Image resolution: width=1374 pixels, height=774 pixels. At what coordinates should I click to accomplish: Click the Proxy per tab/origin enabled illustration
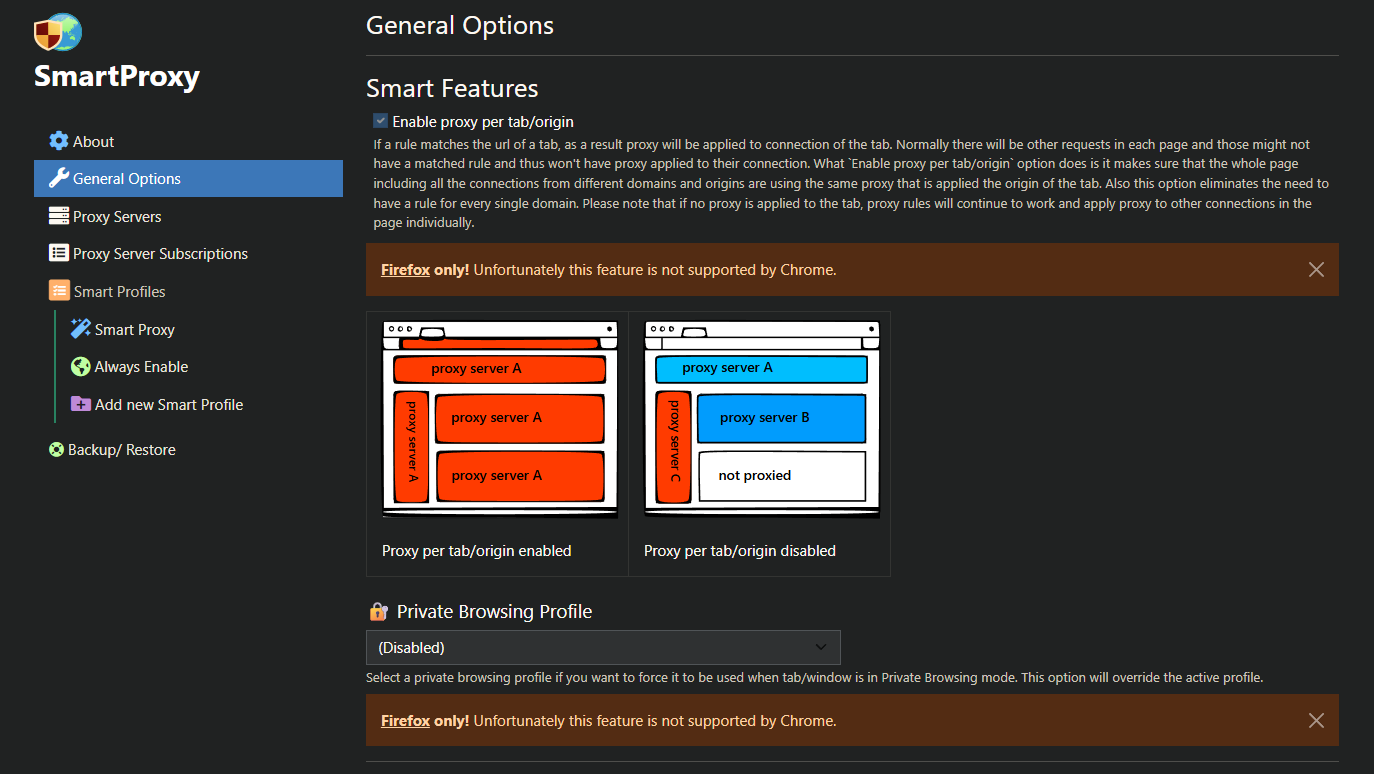click(x=499, y=418)
